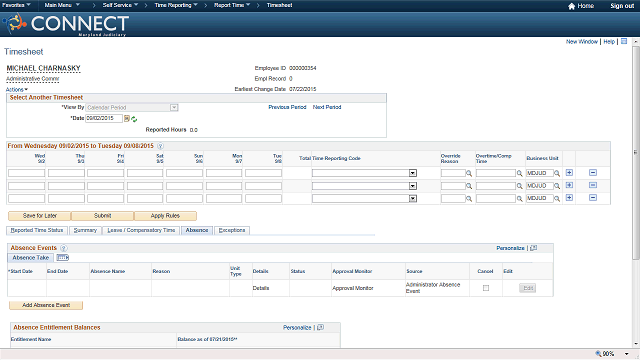Select the Absence tab
Image resolution: width=640 pixels, height=360 pixels.
(197, 231)
